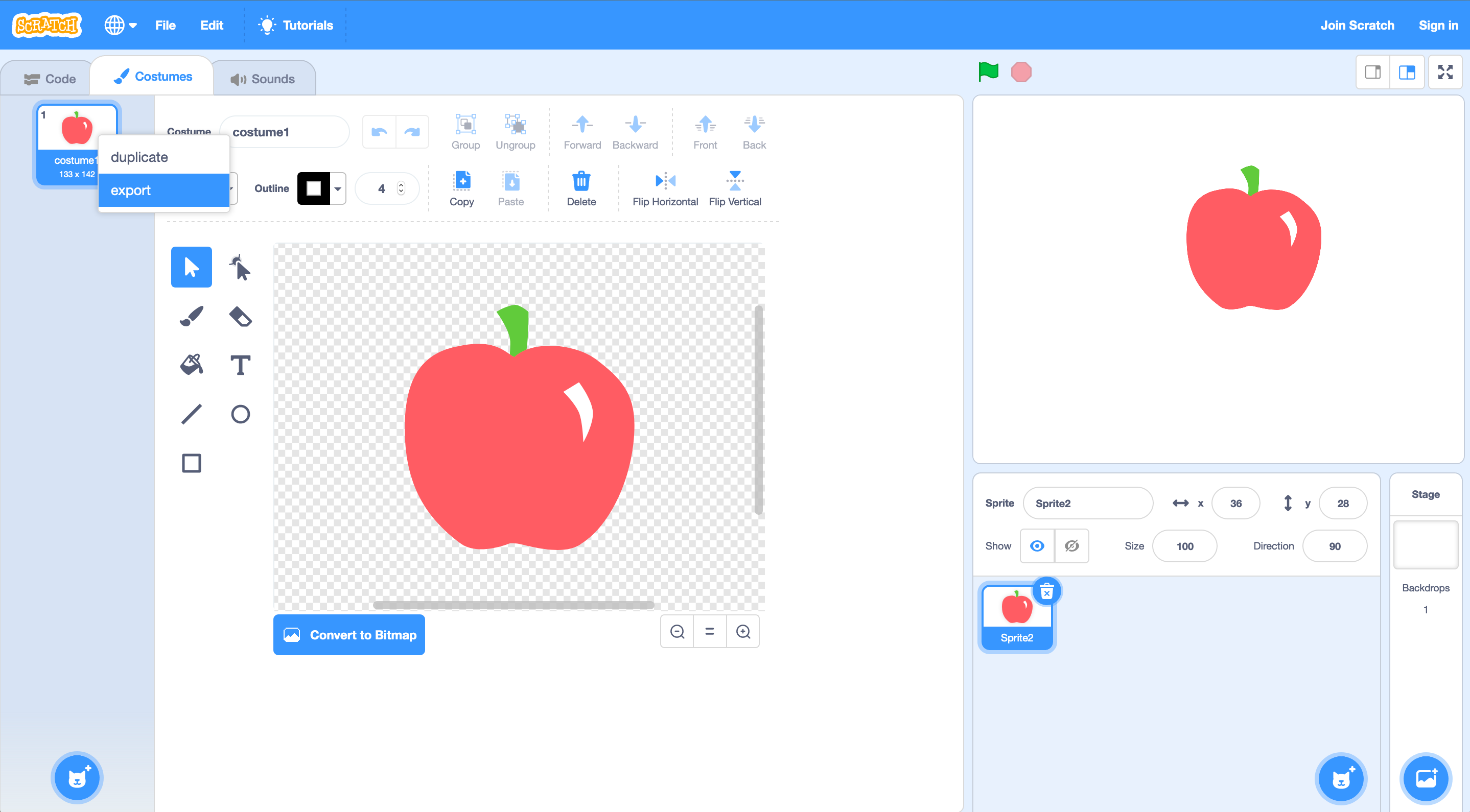This screenshot has width=1470, height=812.
Task: Toggle the hide sprite icon
Action: click(x=1073, y=545)
